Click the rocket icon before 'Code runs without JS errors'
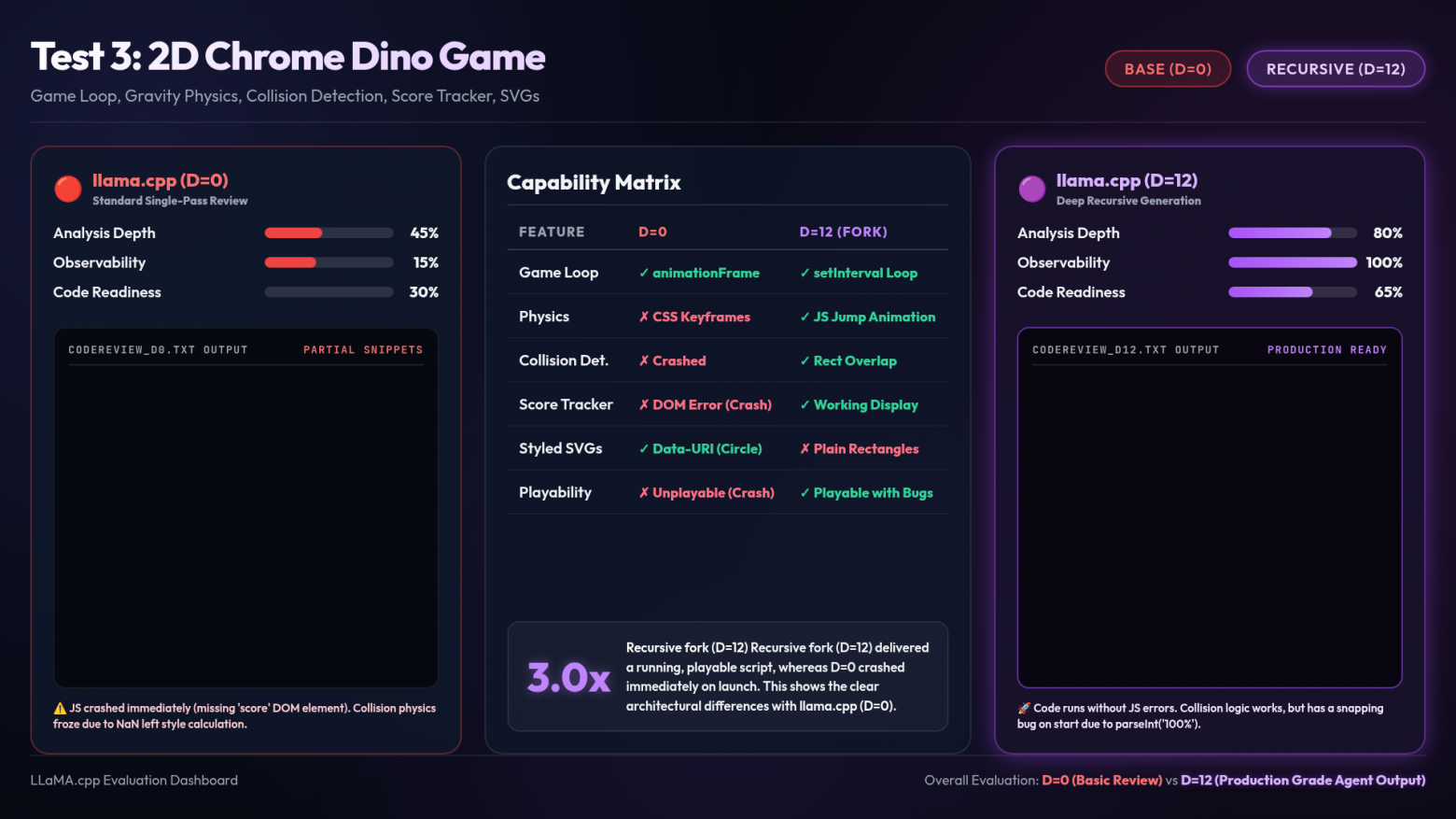The width and height of the screenshot is (1456, 819). (x=1024, y=708)
